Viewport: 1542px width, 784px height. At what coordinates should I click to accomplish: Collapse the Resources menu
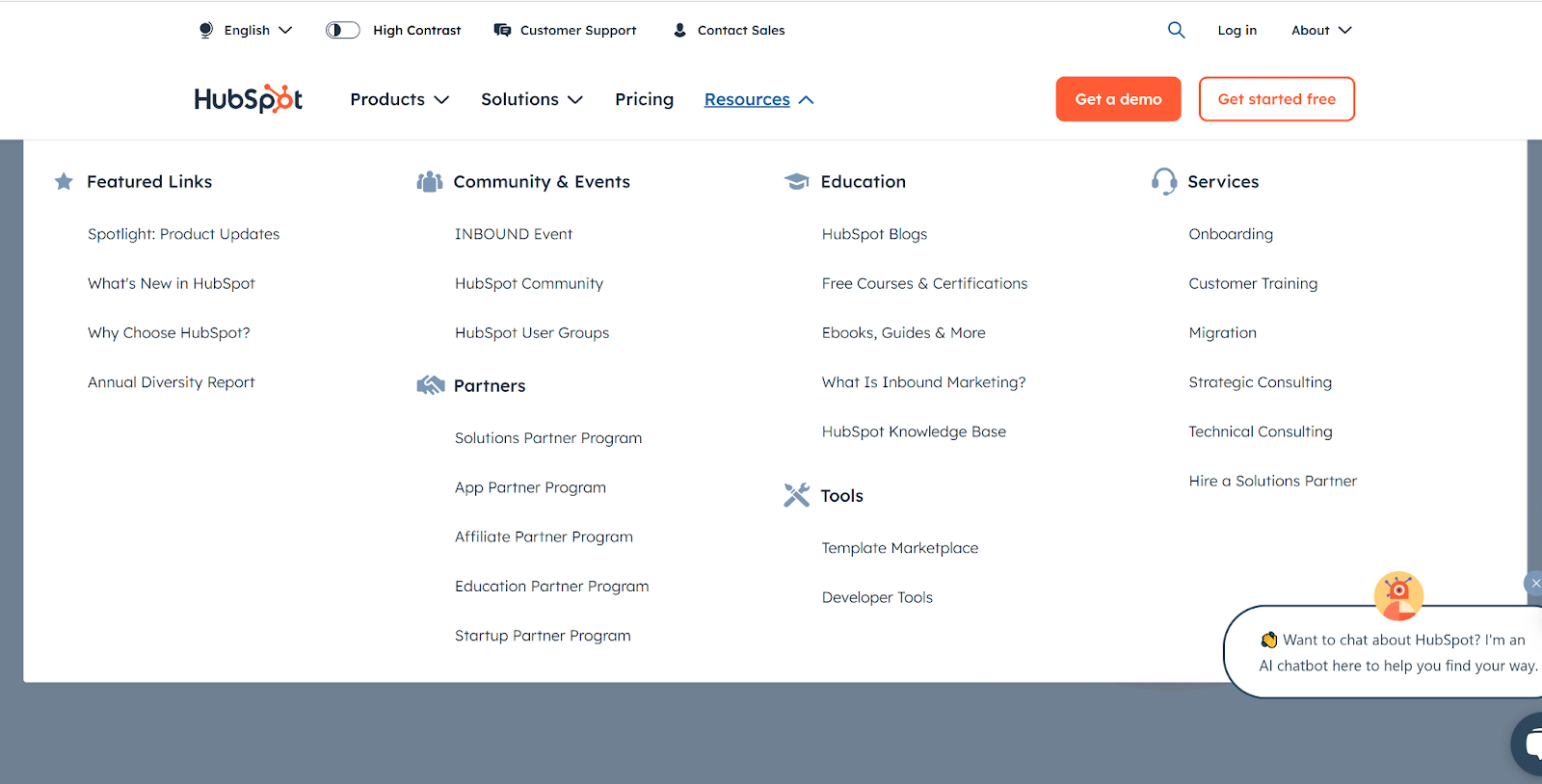tap(759, 99)
